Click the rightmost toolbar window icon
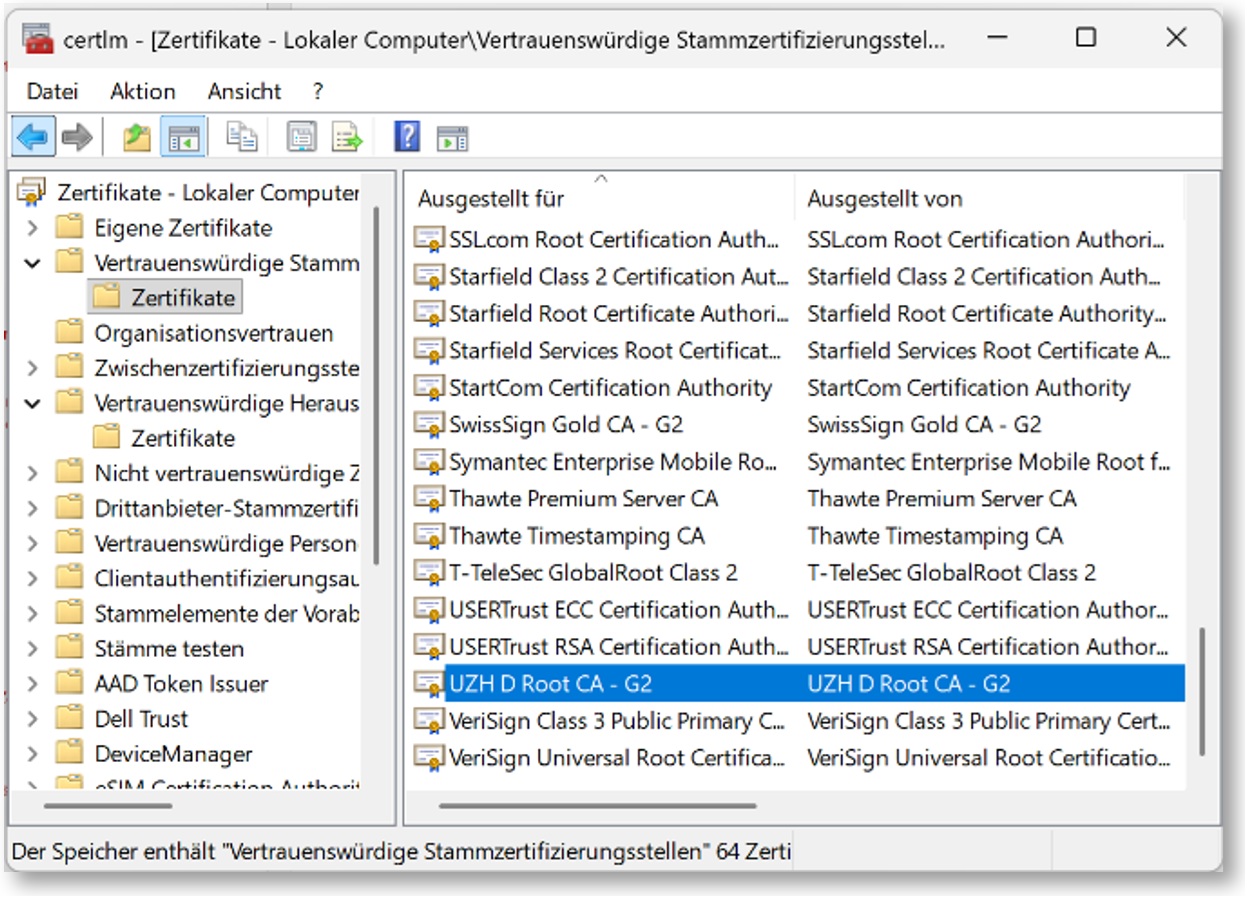This screenshot has height=898, width=1247. [451, 137]
